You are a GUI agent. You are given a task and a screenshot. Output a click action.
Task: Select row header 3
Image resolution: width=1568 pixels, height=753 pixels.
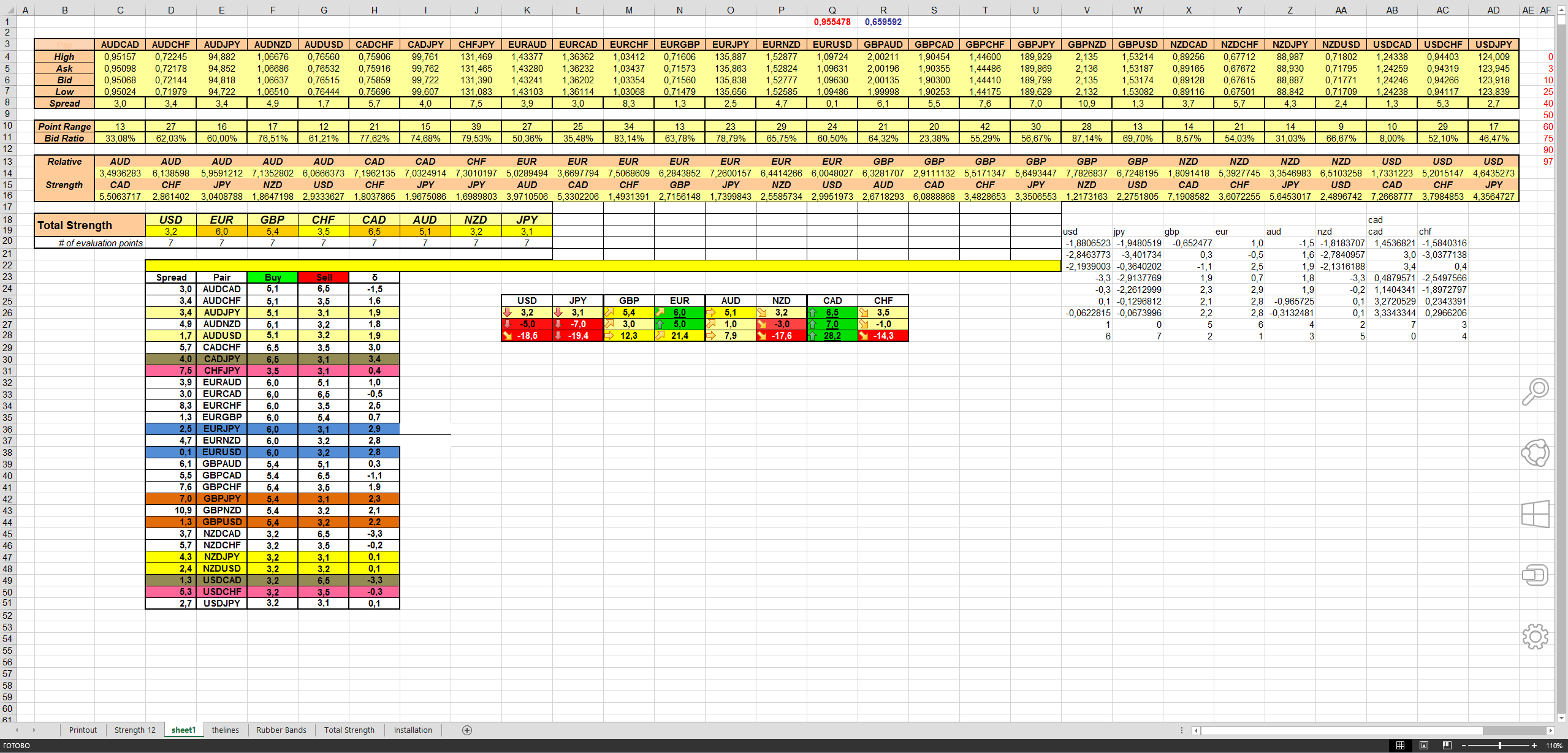pos(7,44)
